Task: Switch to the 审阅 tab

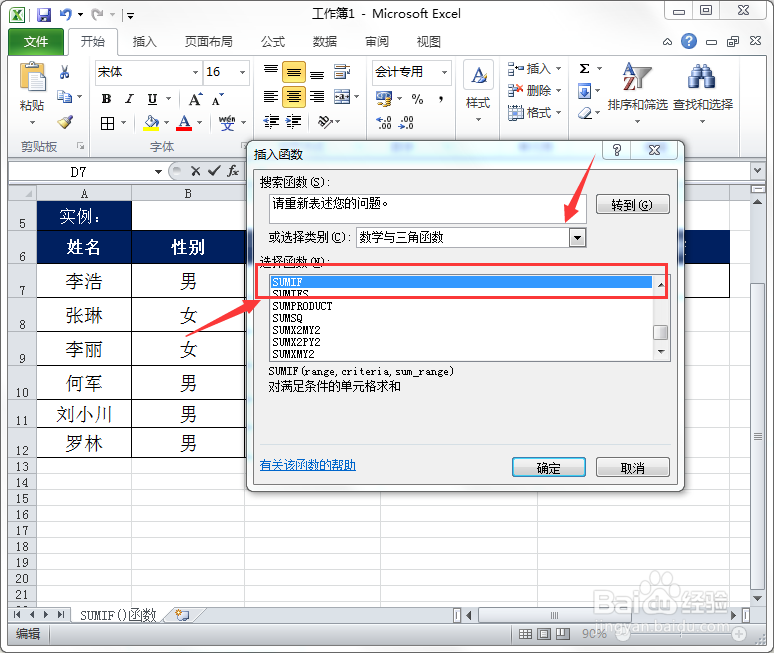Action: [x=377, y=42]
